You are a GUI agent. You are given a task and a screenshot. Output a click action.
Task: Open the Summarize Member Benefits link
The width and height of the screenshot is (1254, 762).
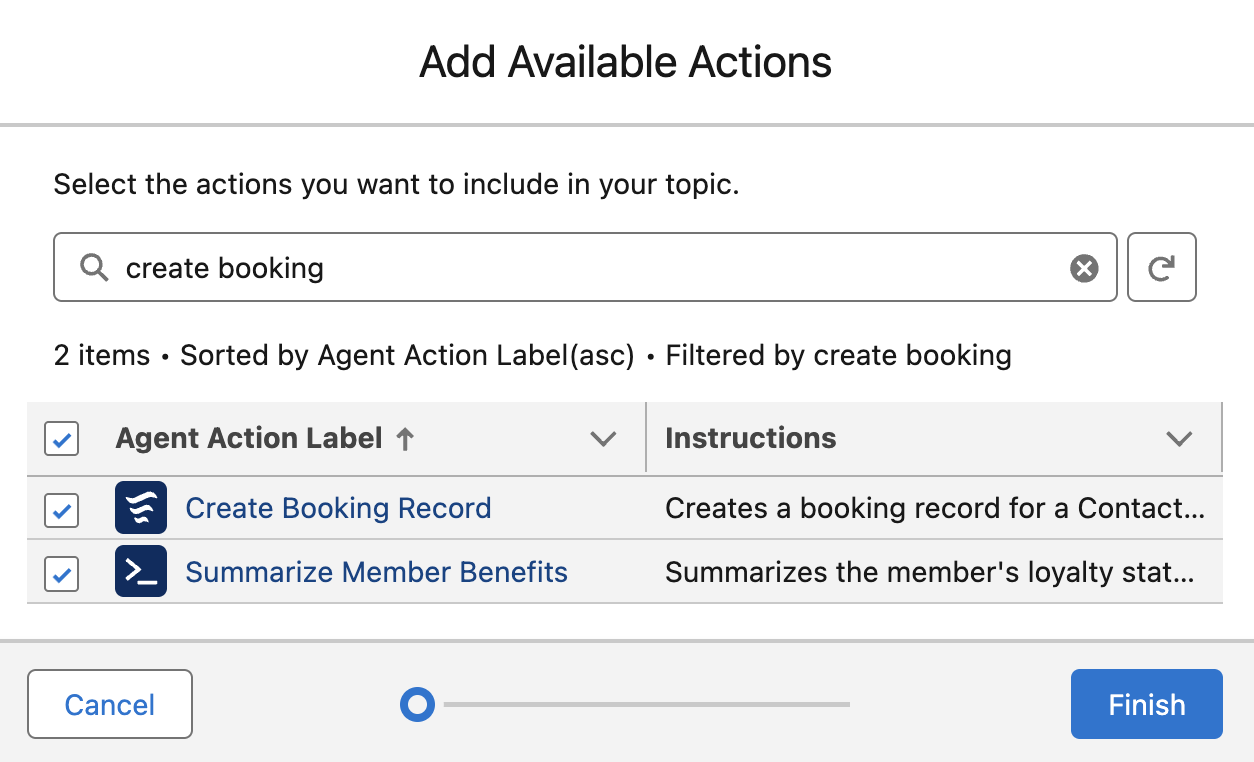pyautogui.click(x=376, y=572)
